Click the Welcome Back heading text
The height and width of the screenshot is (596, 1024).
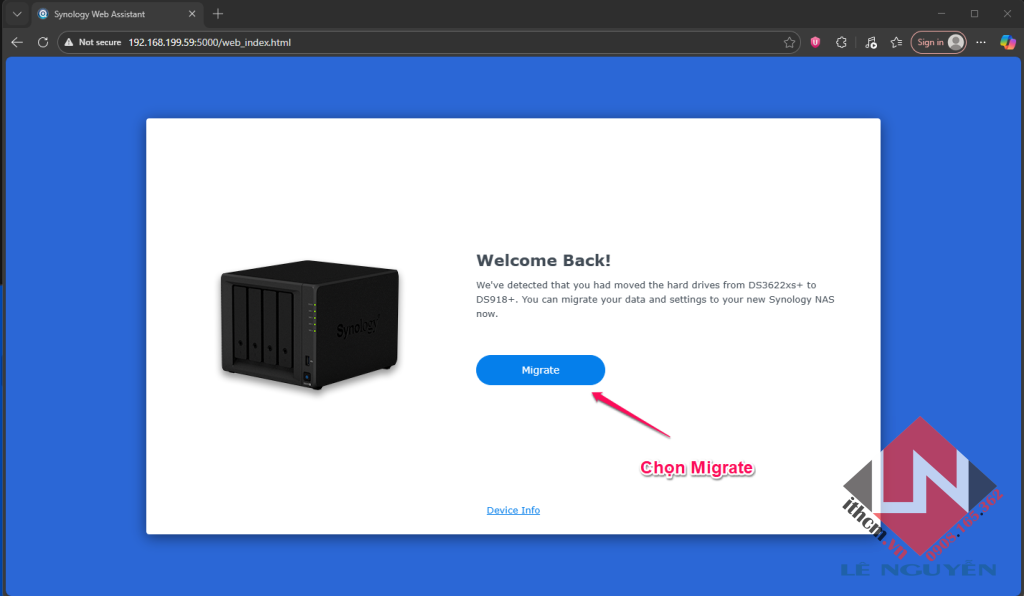545,260
